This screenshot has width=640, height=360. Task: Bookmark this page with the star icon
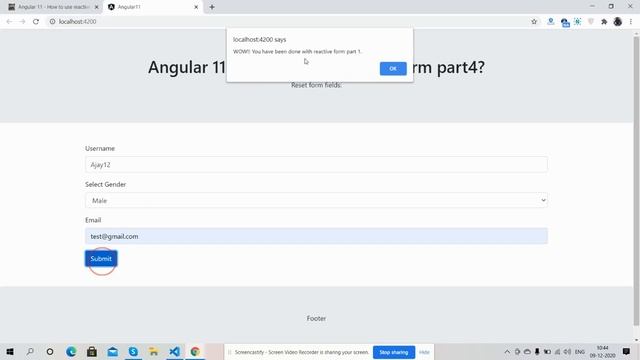coord(534,22)
